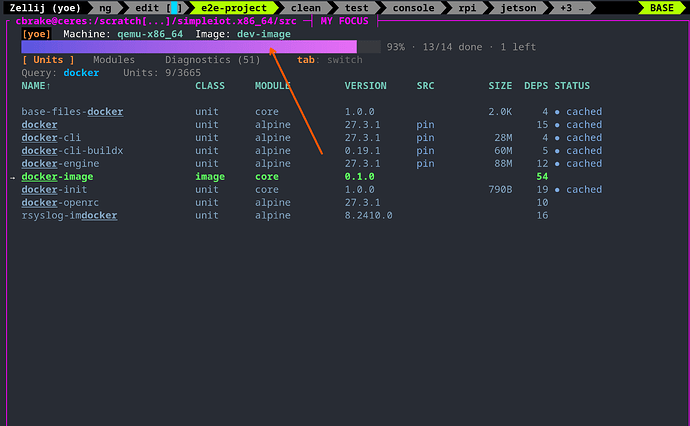Click the qemu-x86_64 machine name
This screenshot has width=690, height=426.
pyautogui.click(x=150, y=34)
